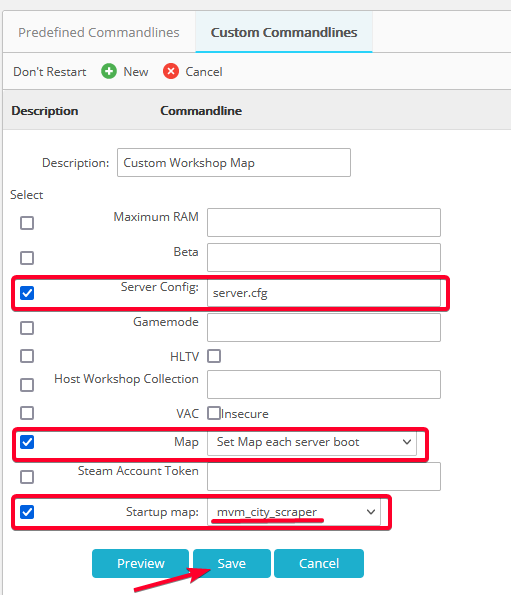This screenshot has width=511, height=595.
Task: Tick the HLTV option checkbox
Action: tap(214, 356)
